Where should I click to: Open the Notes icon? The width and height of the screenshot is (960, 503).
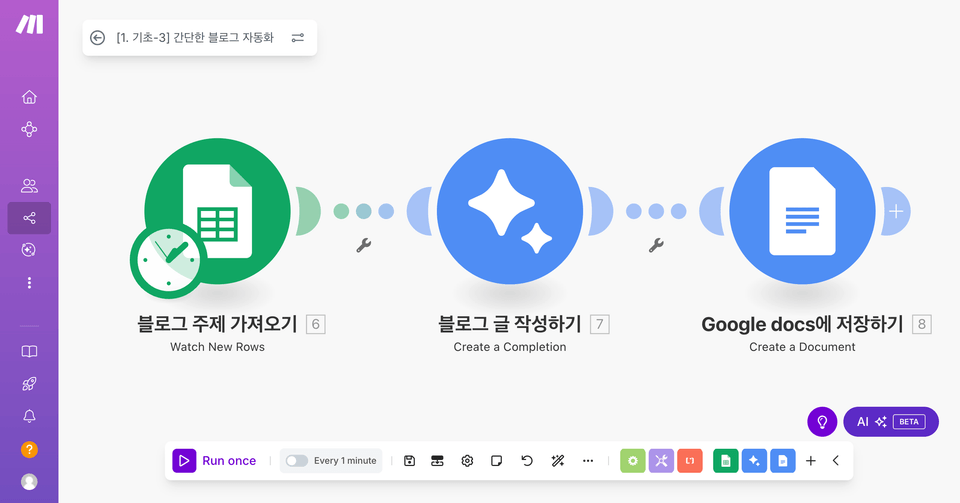point(497,461)
